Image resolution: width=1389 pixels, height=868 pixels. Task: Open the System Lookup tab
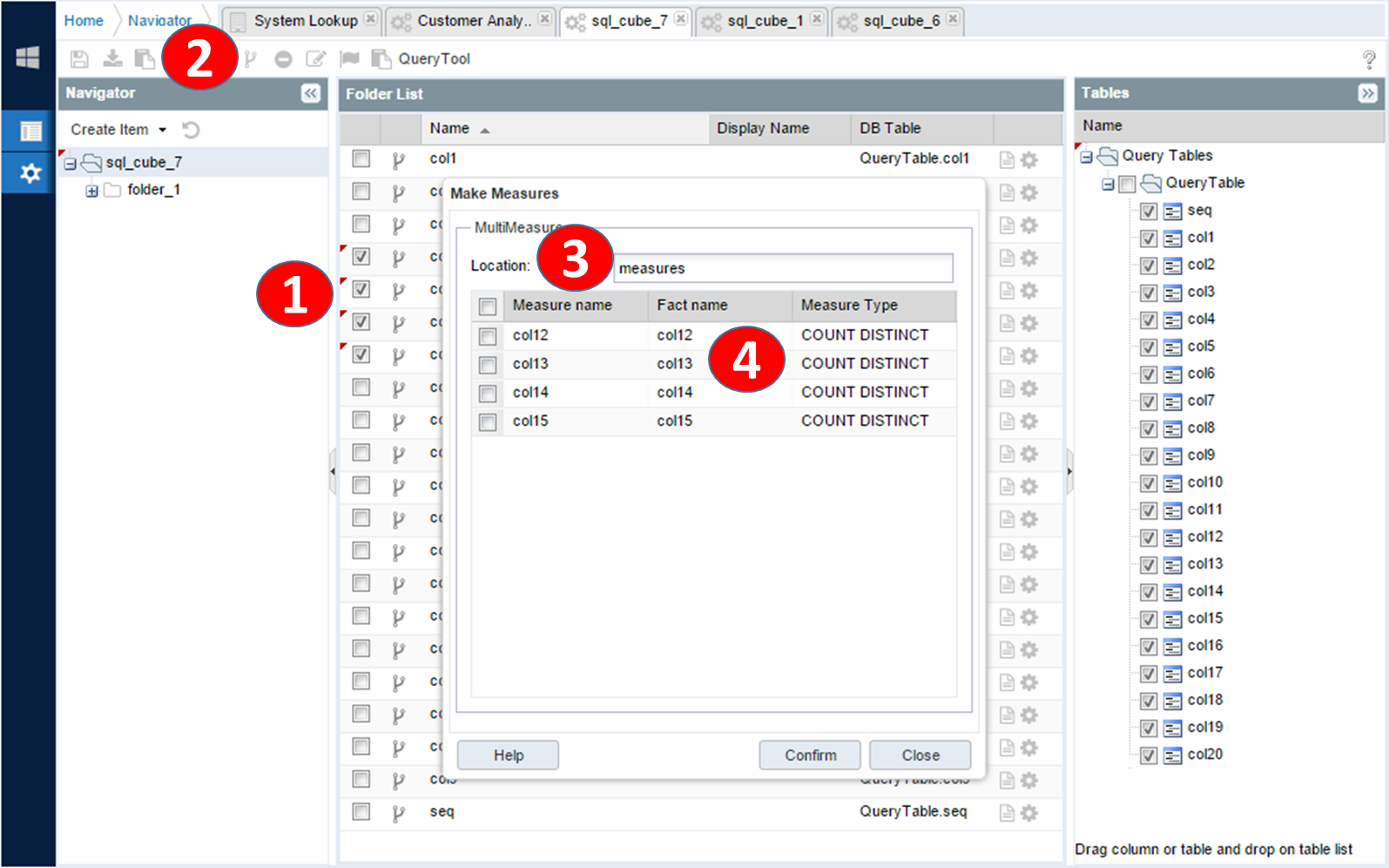pyautogui.click(x=305, y=21)
